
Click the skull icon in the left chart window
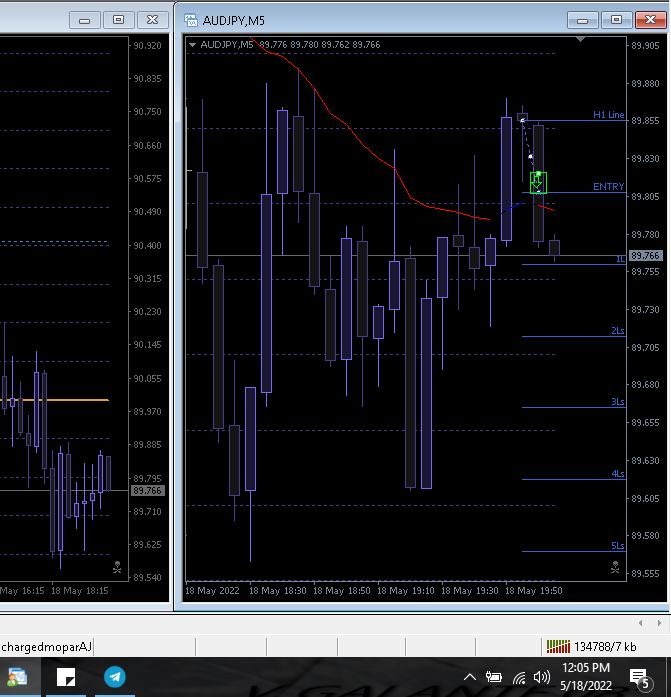[x=117, y=567]
